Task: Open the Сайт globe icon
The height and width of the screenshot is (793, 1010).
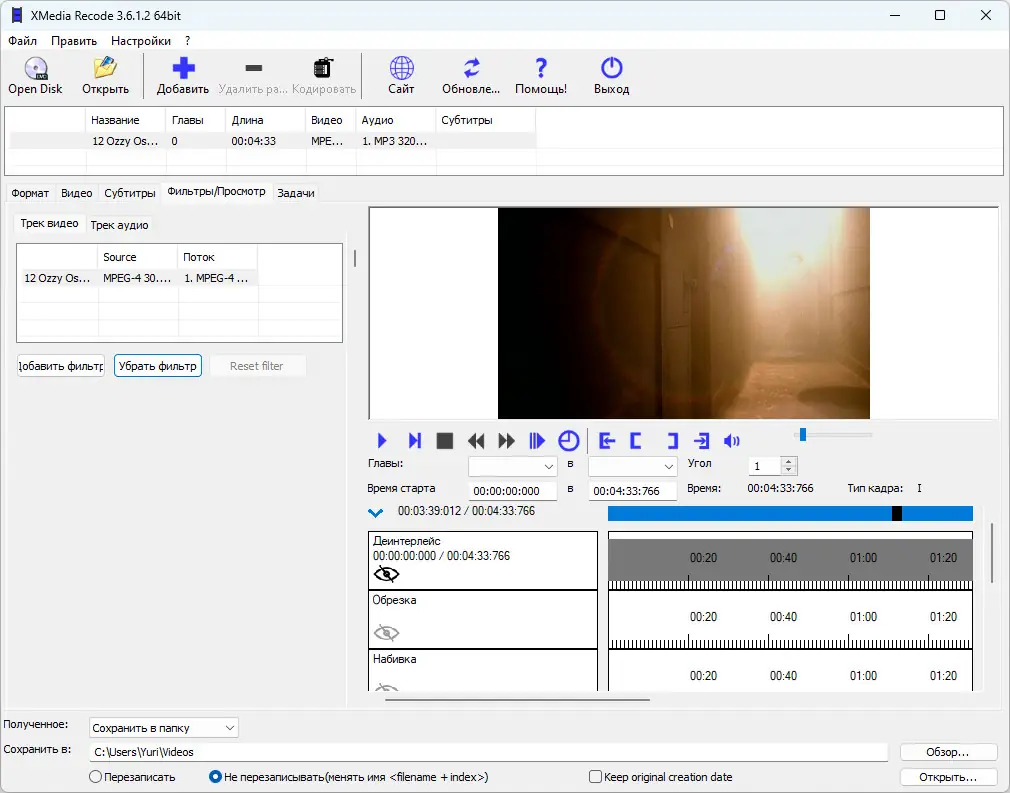Action: (401, 69)
